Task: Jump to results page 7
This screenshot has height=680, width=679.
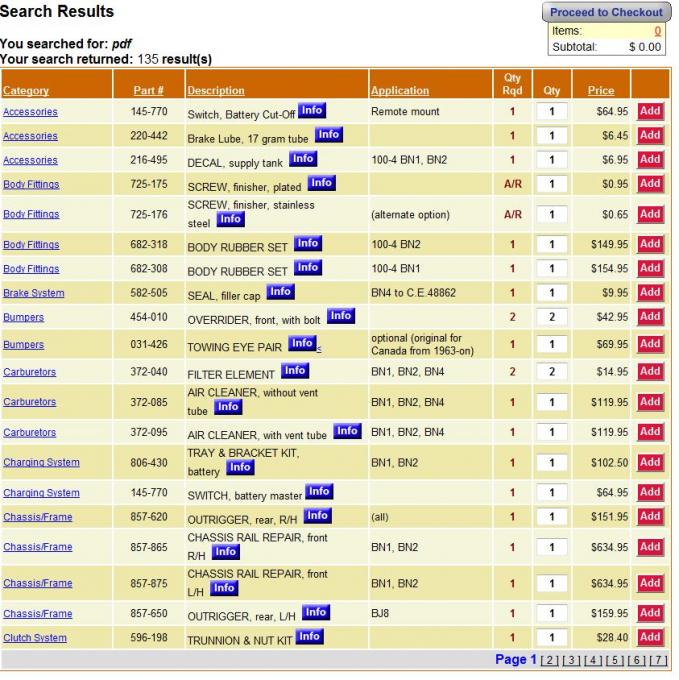Action: [x=658, y=661]
